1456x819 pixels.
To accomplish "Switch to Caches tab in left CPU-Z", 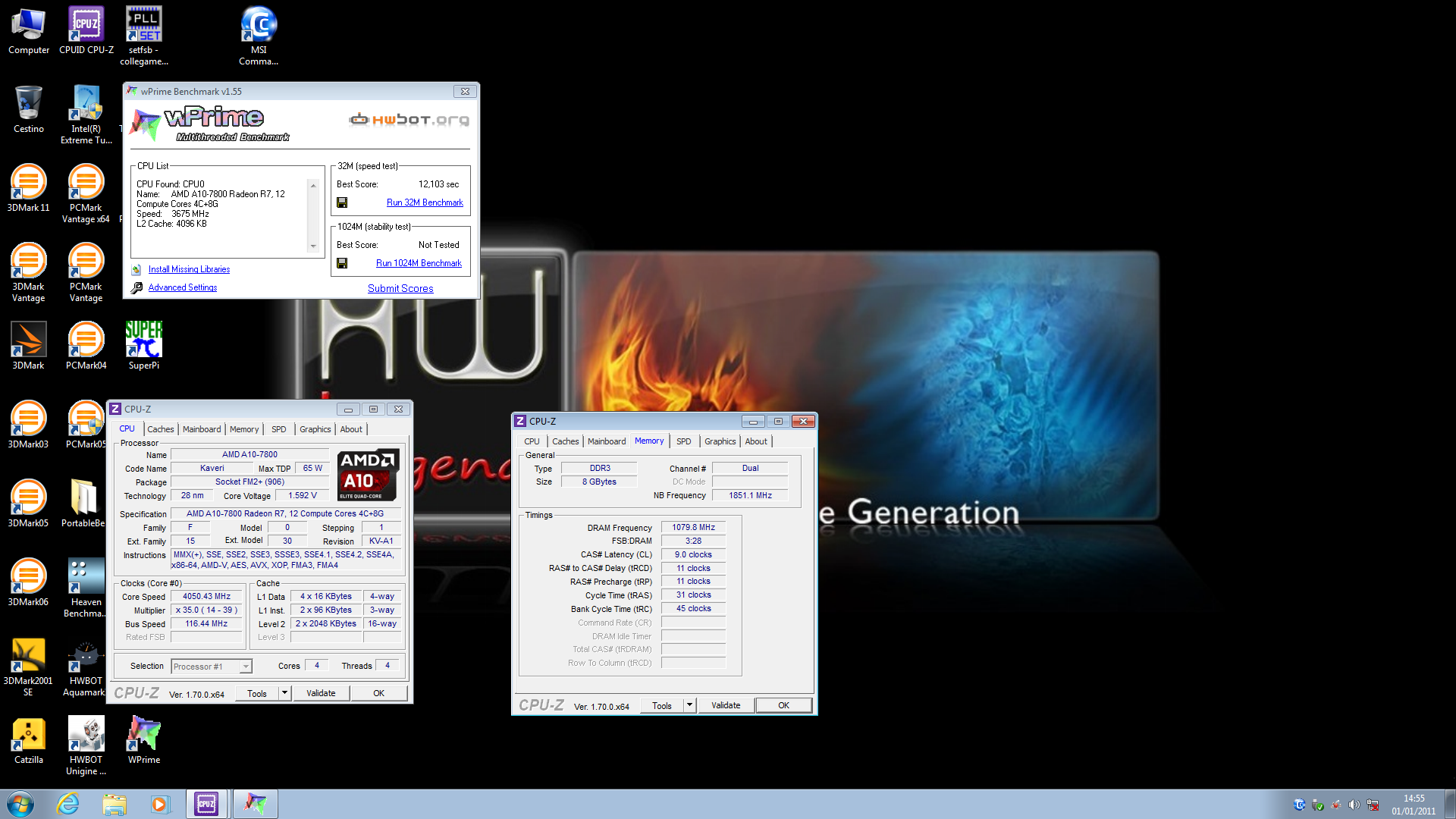I will point(161,429).
